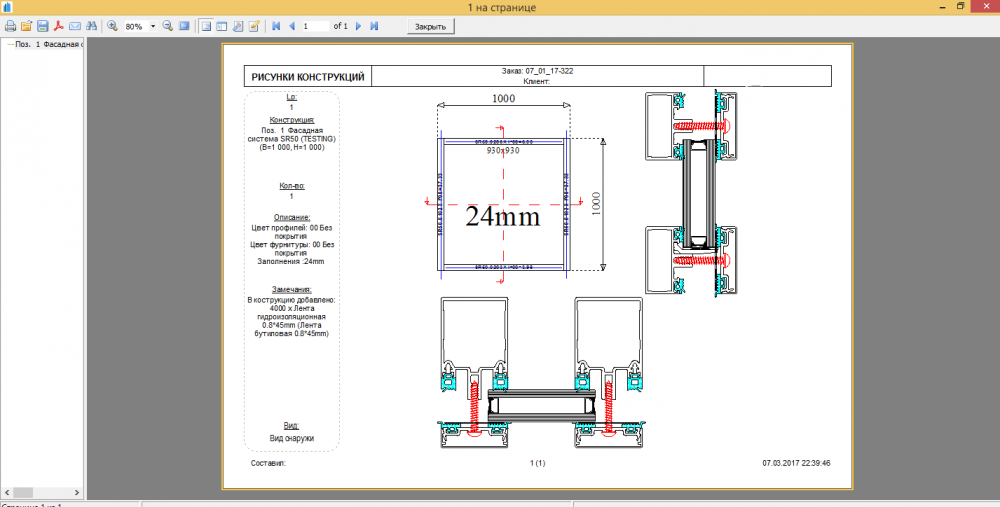Click the outline horizontal scrollbar thumb
Screen dimensions: 1000x507
point(23,493)
